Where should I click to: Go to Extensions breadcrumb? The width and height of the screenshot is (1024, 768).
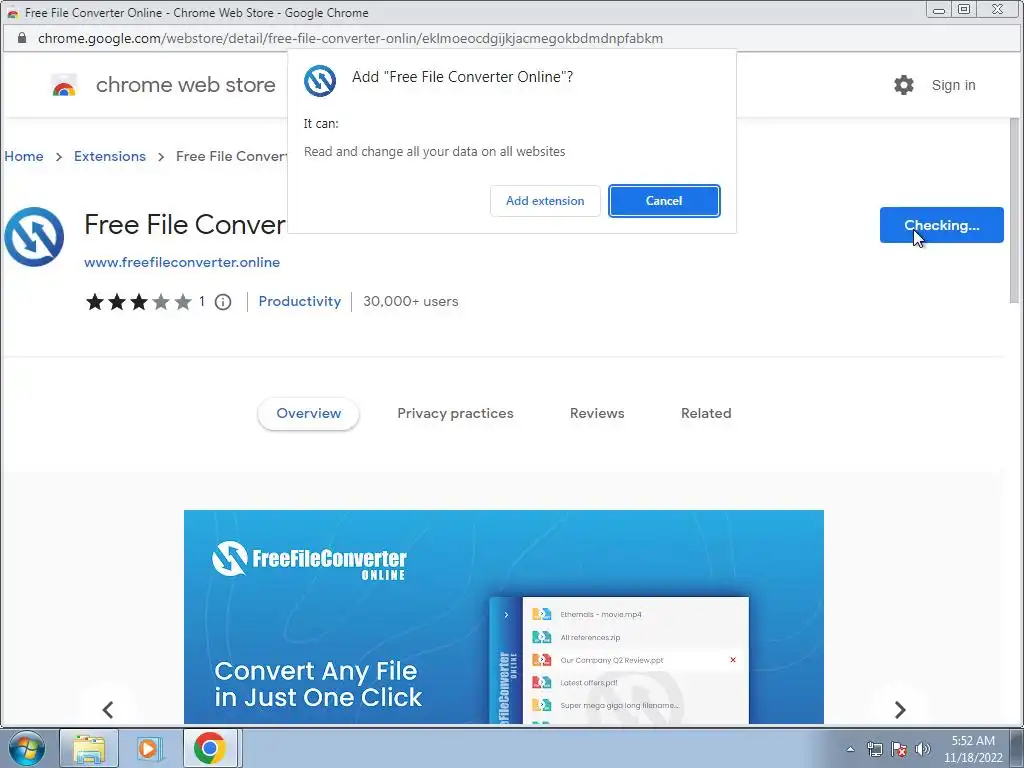(110, 156)
